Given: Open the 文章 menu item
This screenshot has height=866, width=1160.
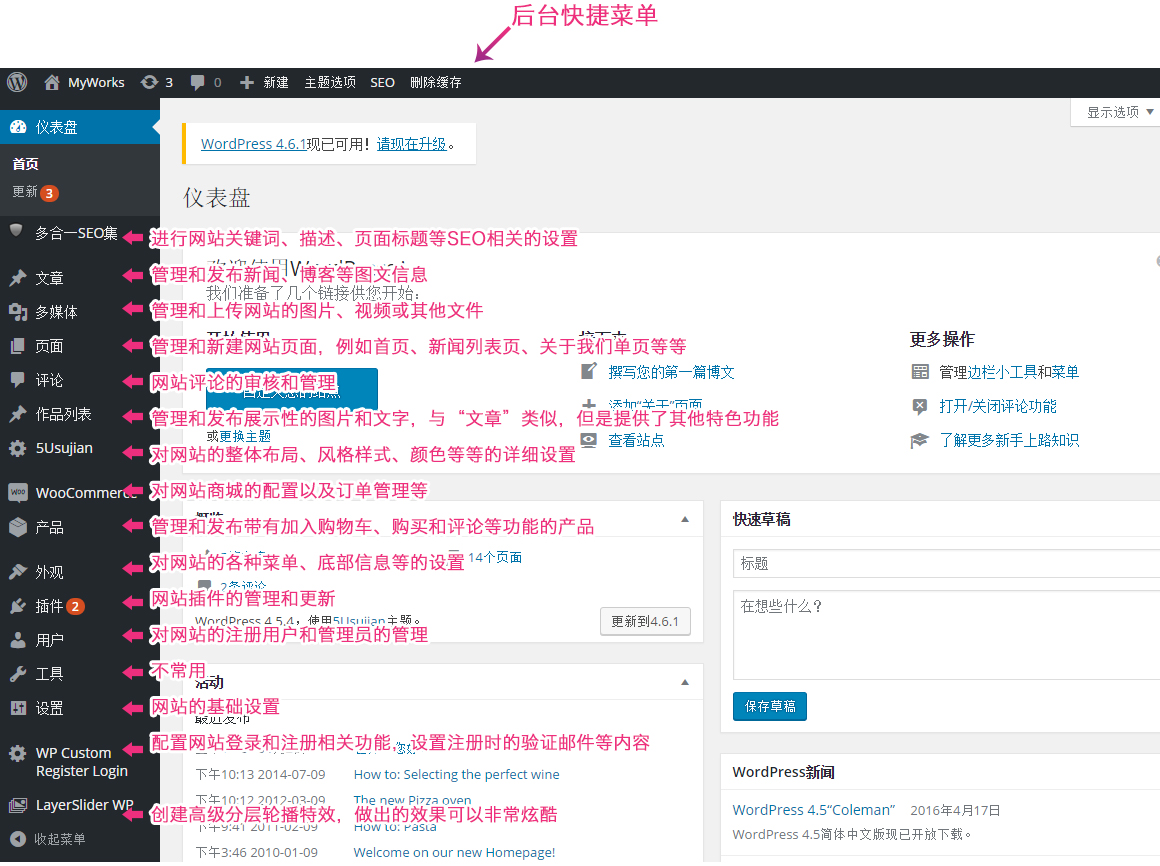Looking at the screenshot, I should tap(50, 278).
